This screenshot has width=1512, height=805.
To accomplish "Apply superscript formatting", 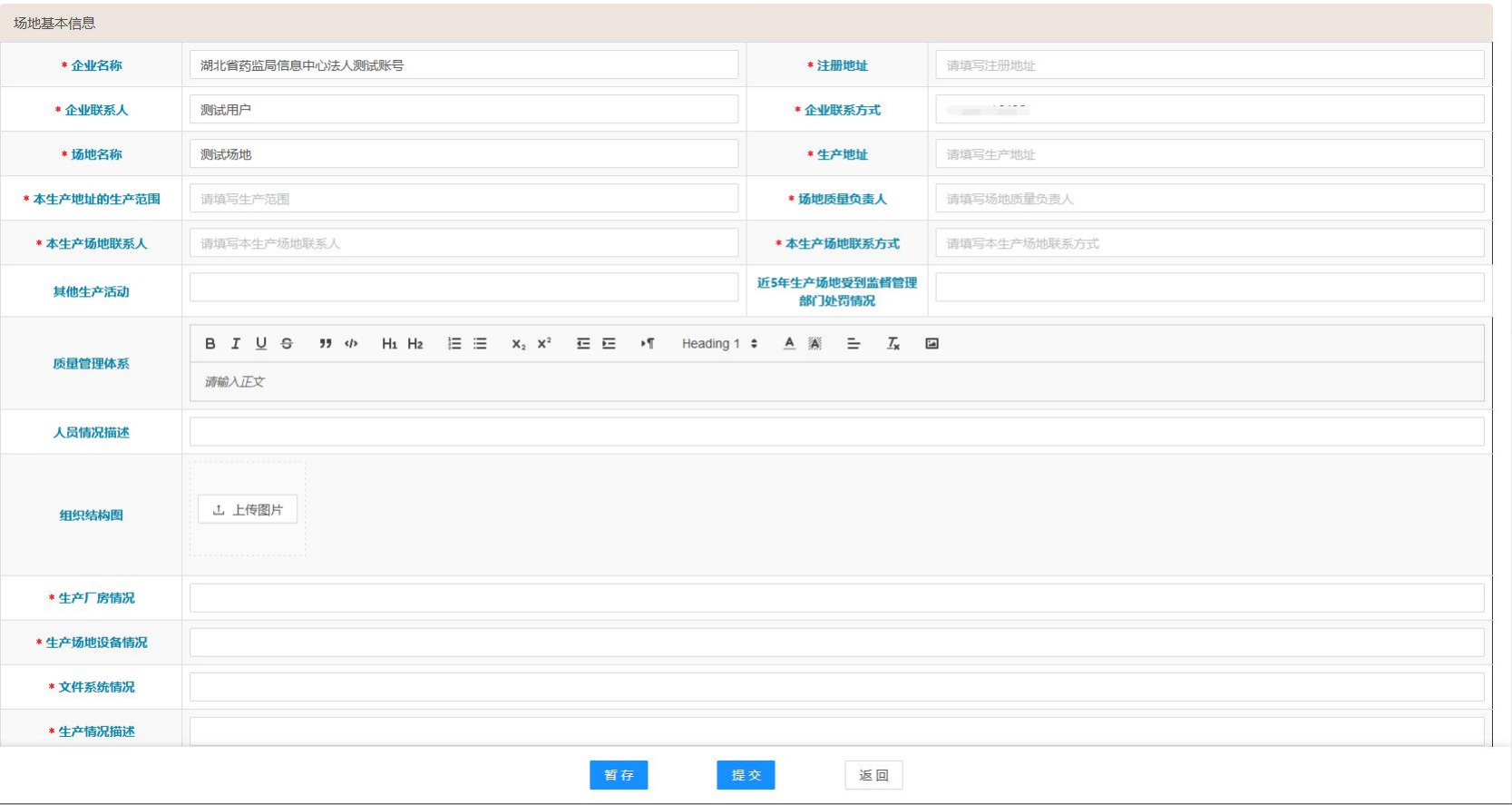I will coord(543,343).
